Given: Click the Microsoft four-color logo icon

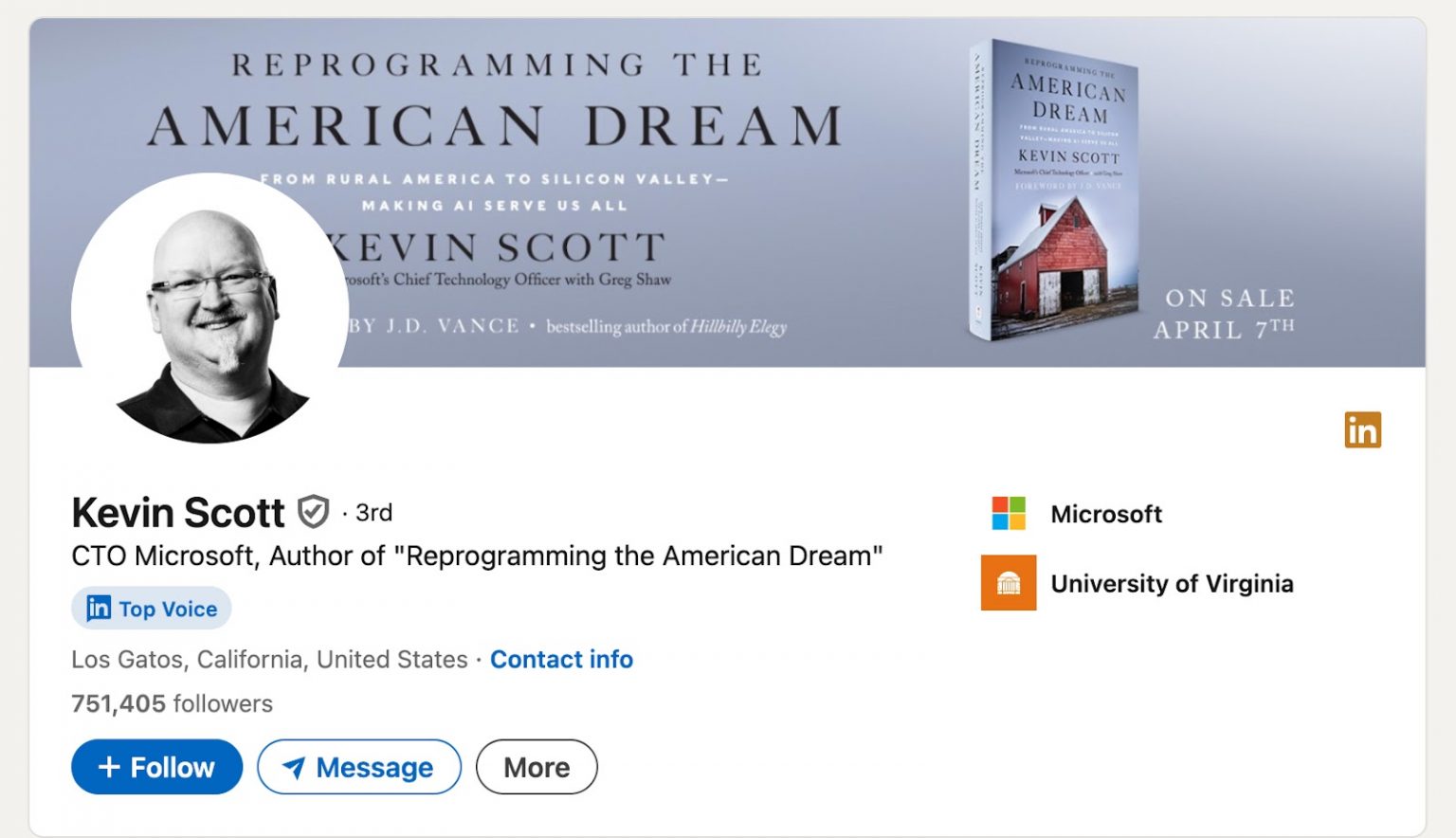Looking at the screenshot, I should 1009,513.
